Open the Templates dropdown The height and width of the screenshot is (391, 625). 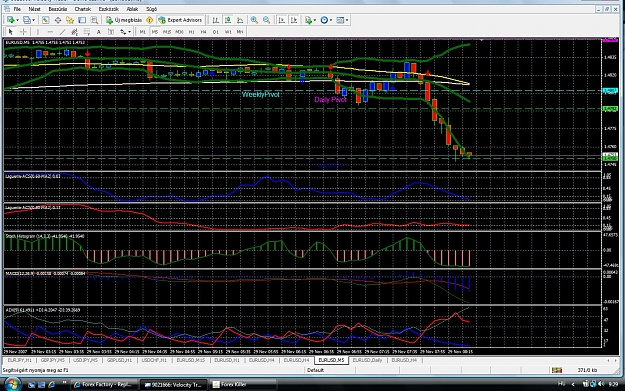click(342, 20)
